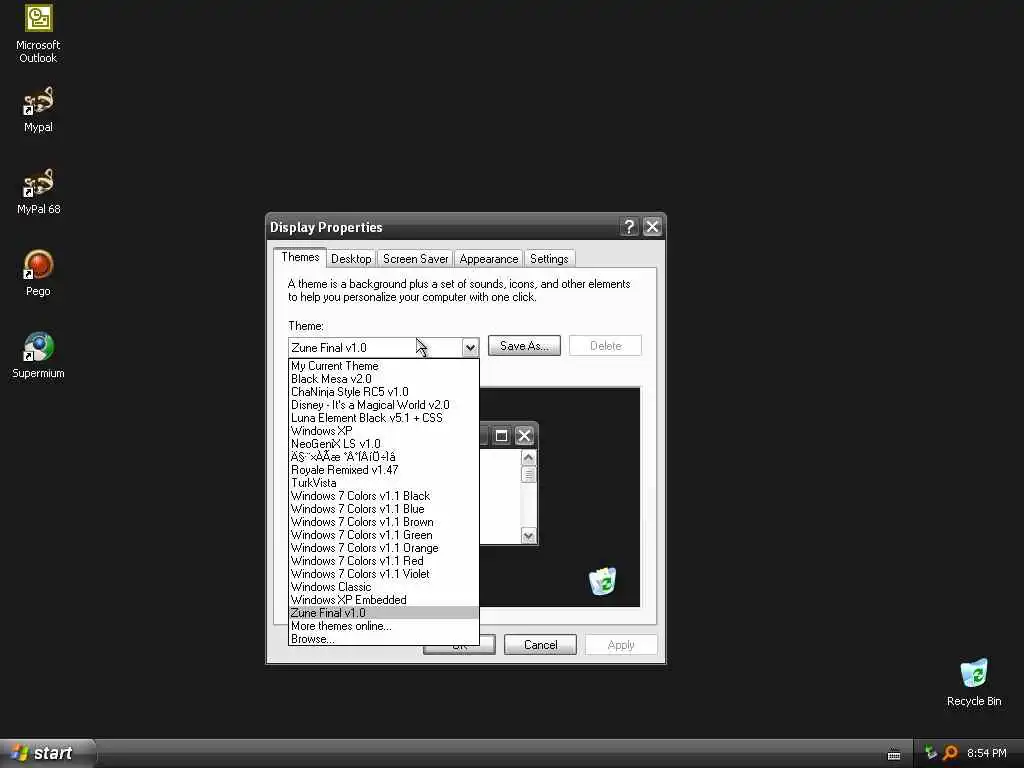Collapse the Theme dropdown with its arrow
This screenshot has width=1024, height=768.
point(470,347)
